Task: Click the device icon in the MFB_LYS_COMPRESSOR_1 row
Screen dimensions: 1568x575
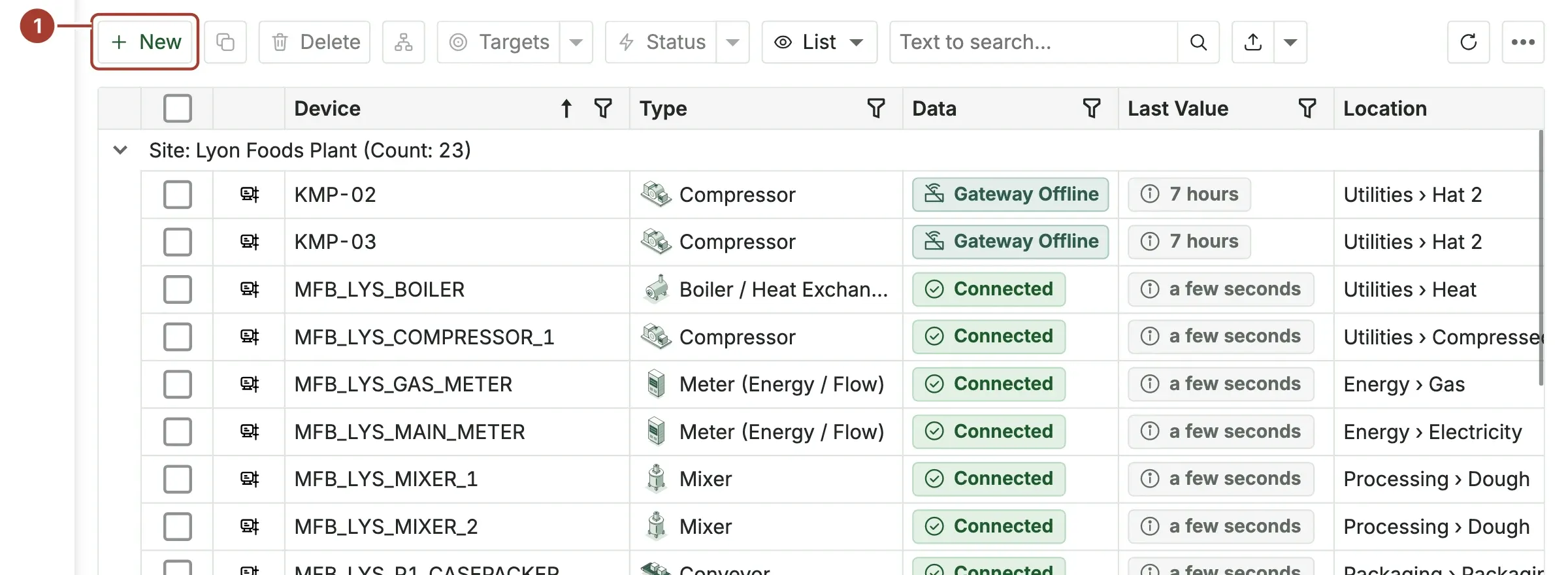Action: click(249, 337)
